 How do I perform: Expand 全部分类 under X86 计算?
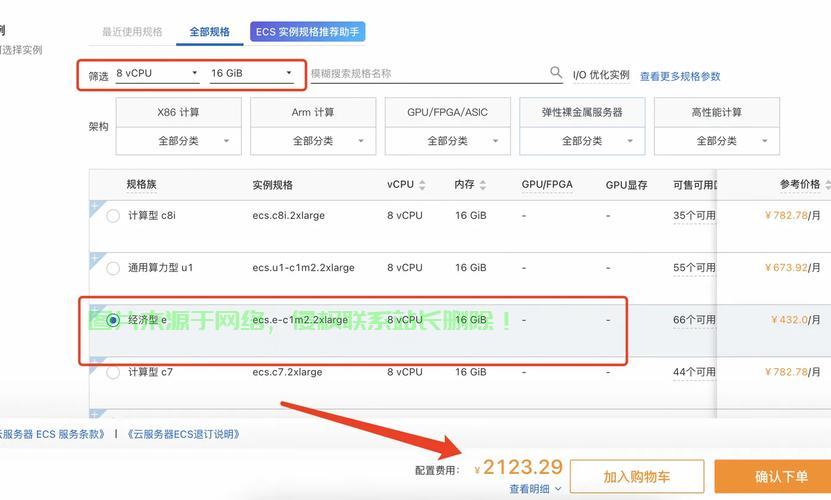click(x=179, y=141)
